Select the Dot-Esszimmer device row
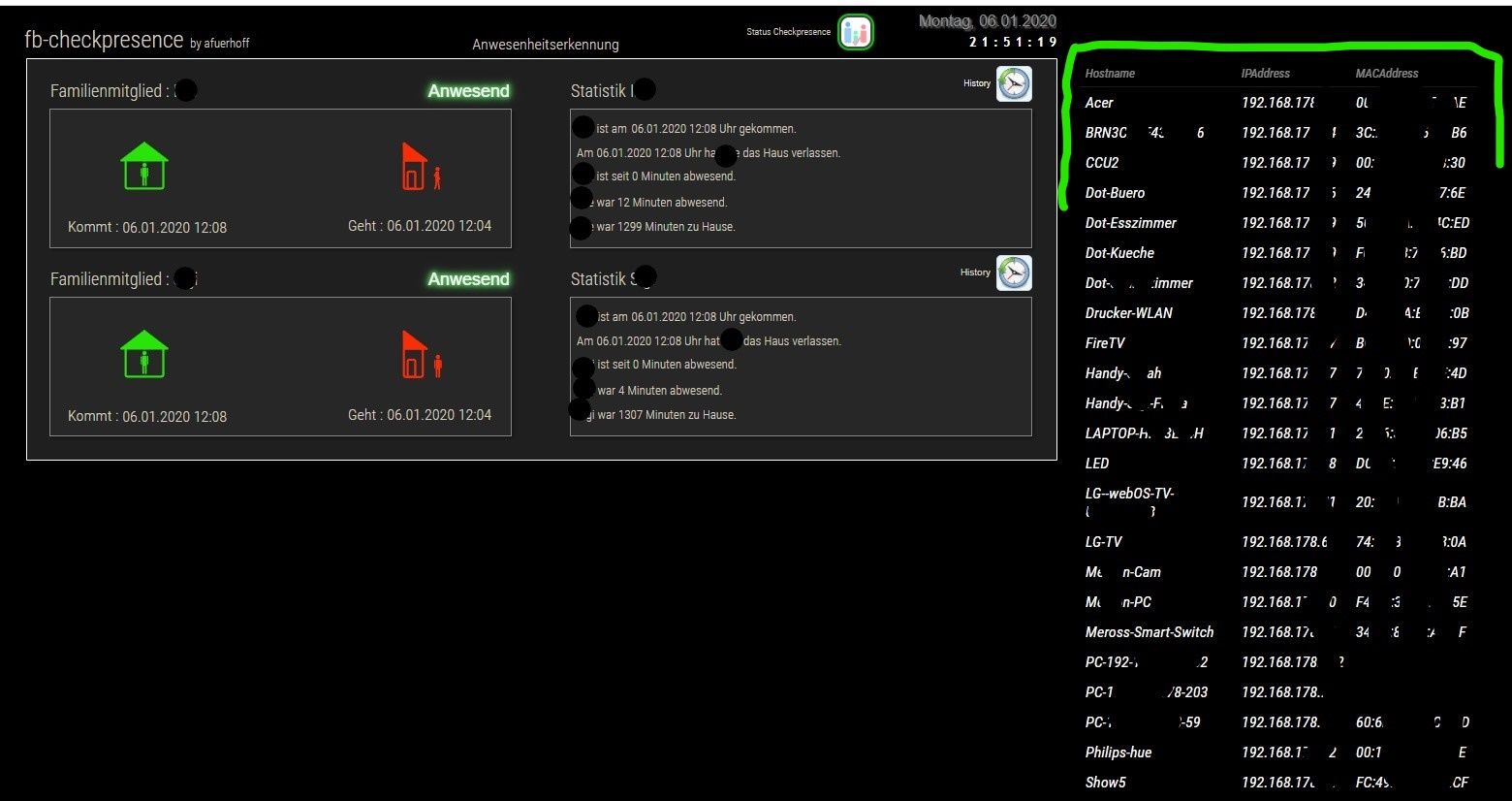Screen dimensions: 1512x801 [1277, 223]
